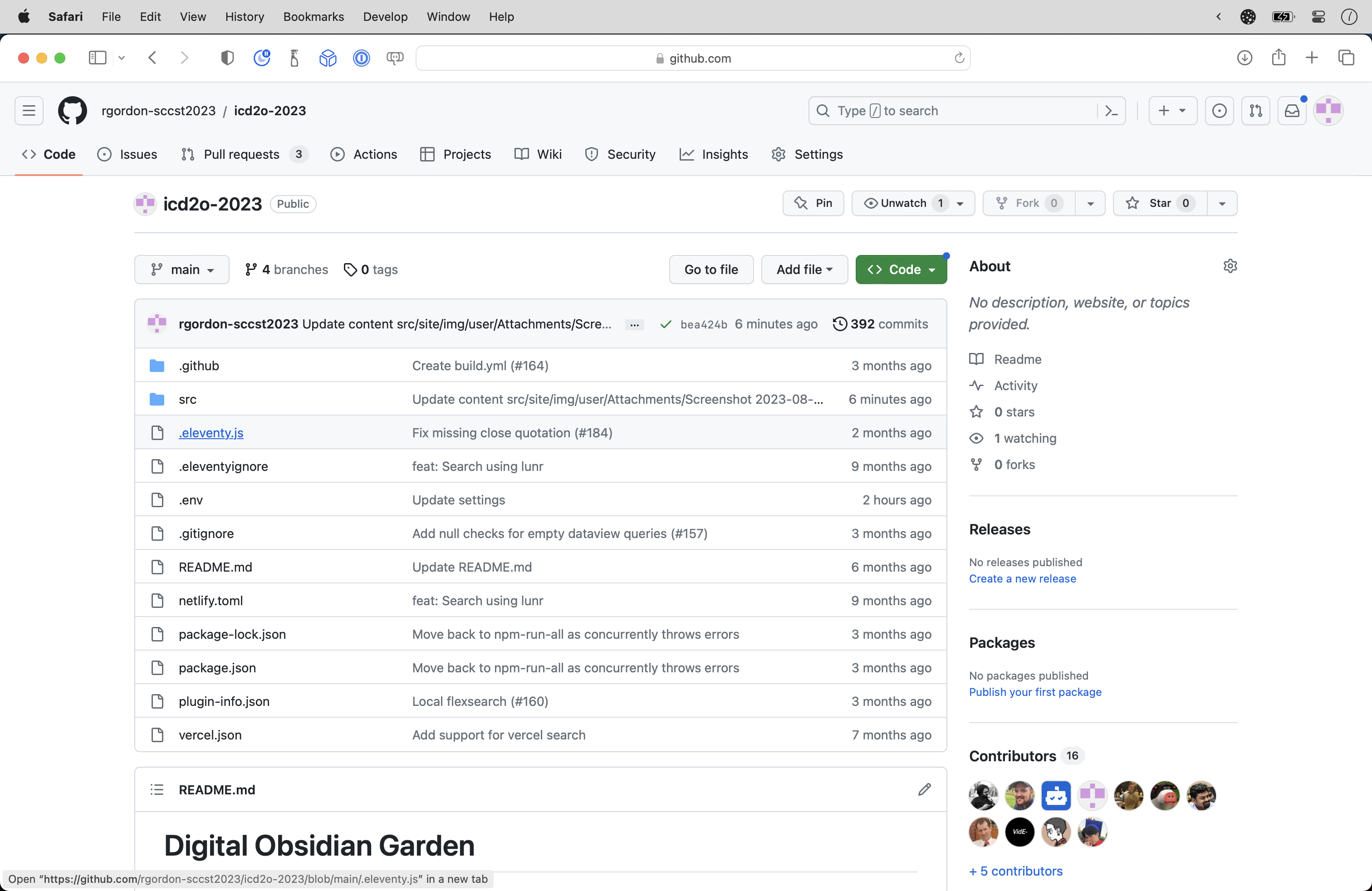The image size is (1372, 891).
Task: Open Safari share sheet
Action: click(x=1279, y=58)
